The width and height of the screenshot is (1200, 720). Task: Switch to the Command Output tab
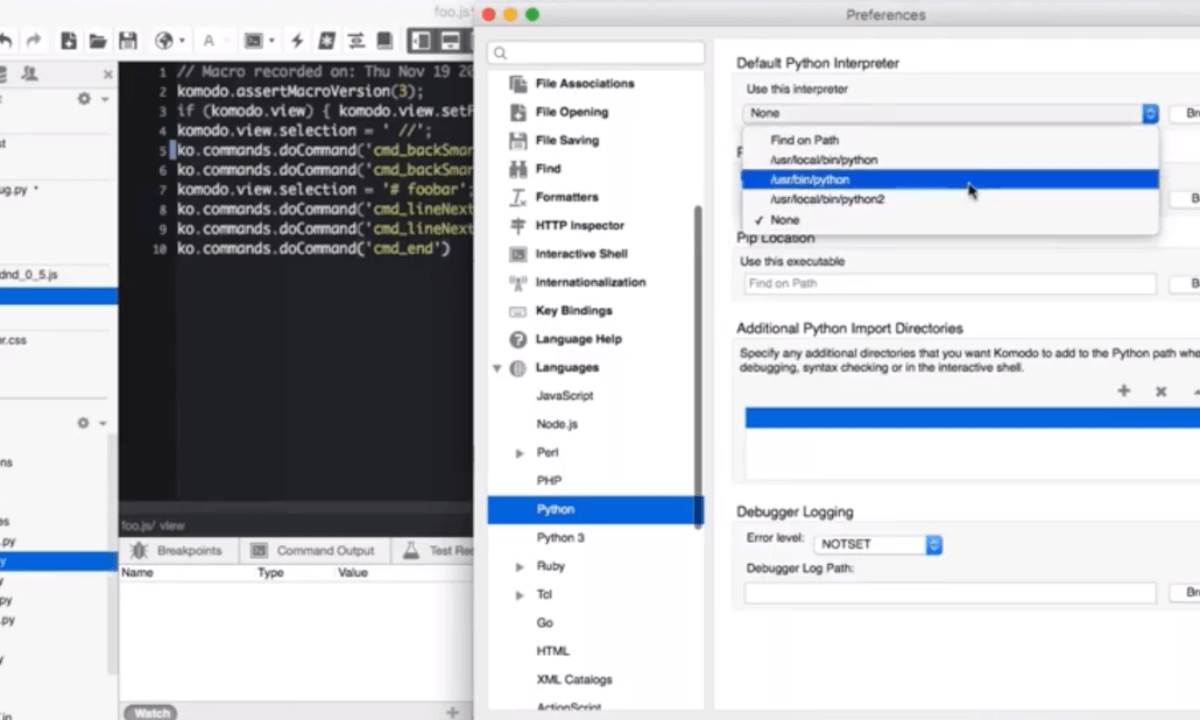click(313, 550)
